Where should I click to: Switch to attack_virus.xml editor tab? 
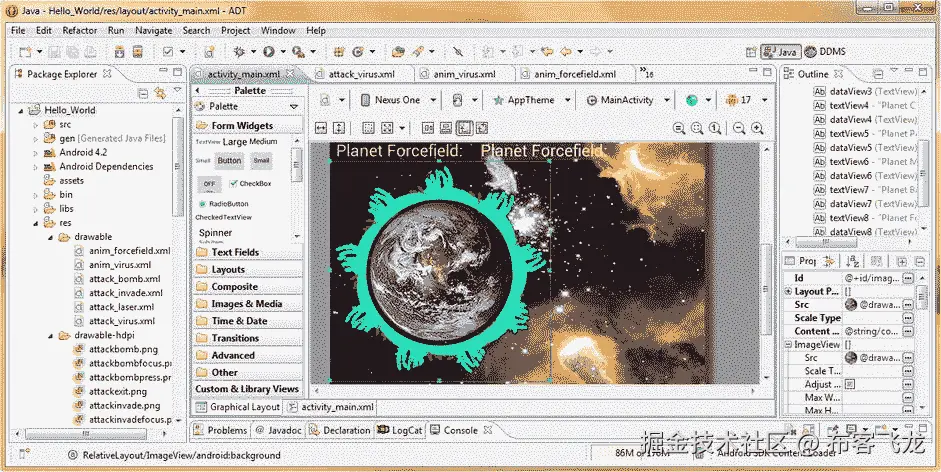coord(361,74)
